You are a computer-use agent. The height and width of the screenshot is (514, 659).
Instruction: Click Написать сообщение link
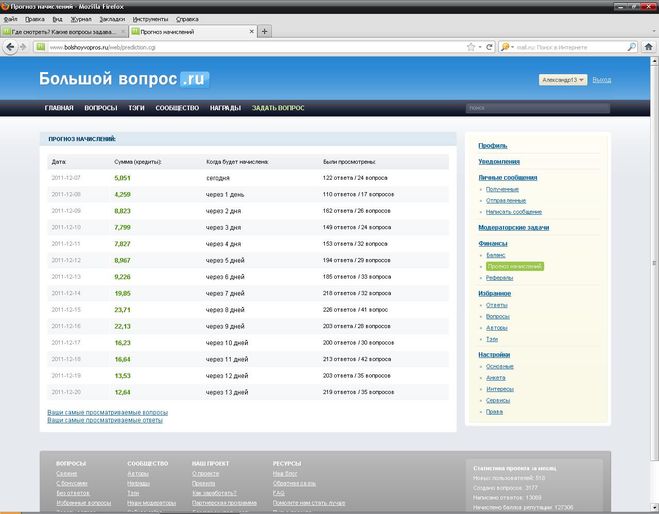pos(514,212)
